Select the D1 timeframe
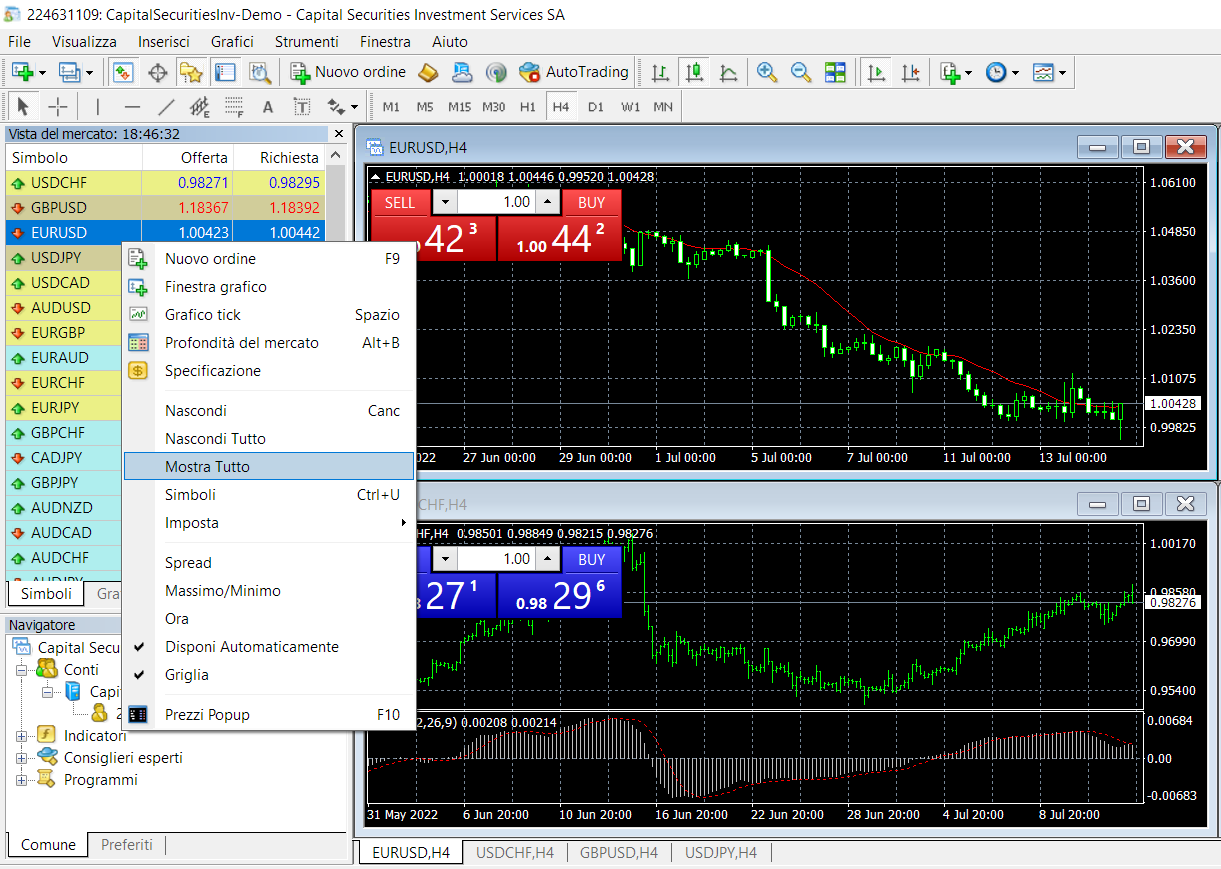1221x869 pixels. (596, 106)
